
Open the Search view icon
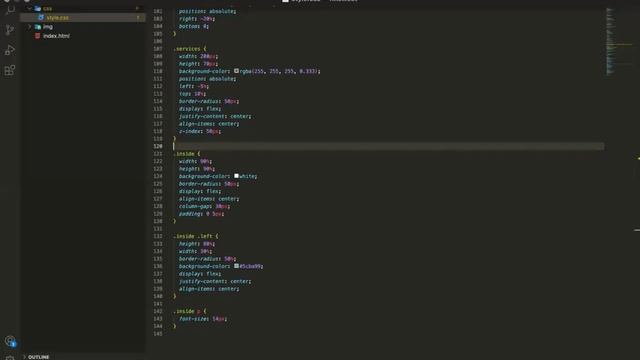[x=10, y=10]
